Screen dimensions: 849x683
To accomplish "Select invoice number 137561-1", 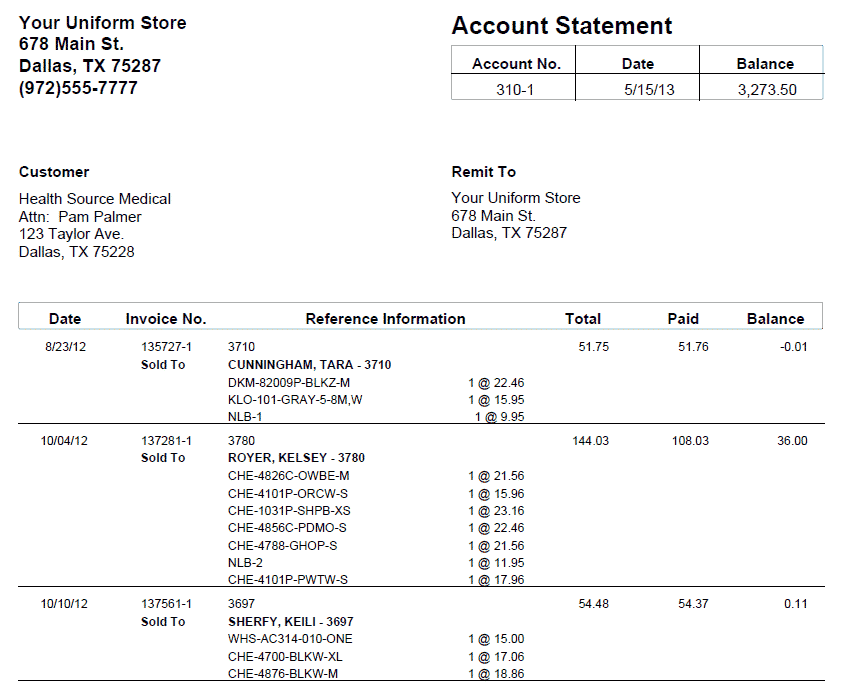I will click(x=166, y=604).
